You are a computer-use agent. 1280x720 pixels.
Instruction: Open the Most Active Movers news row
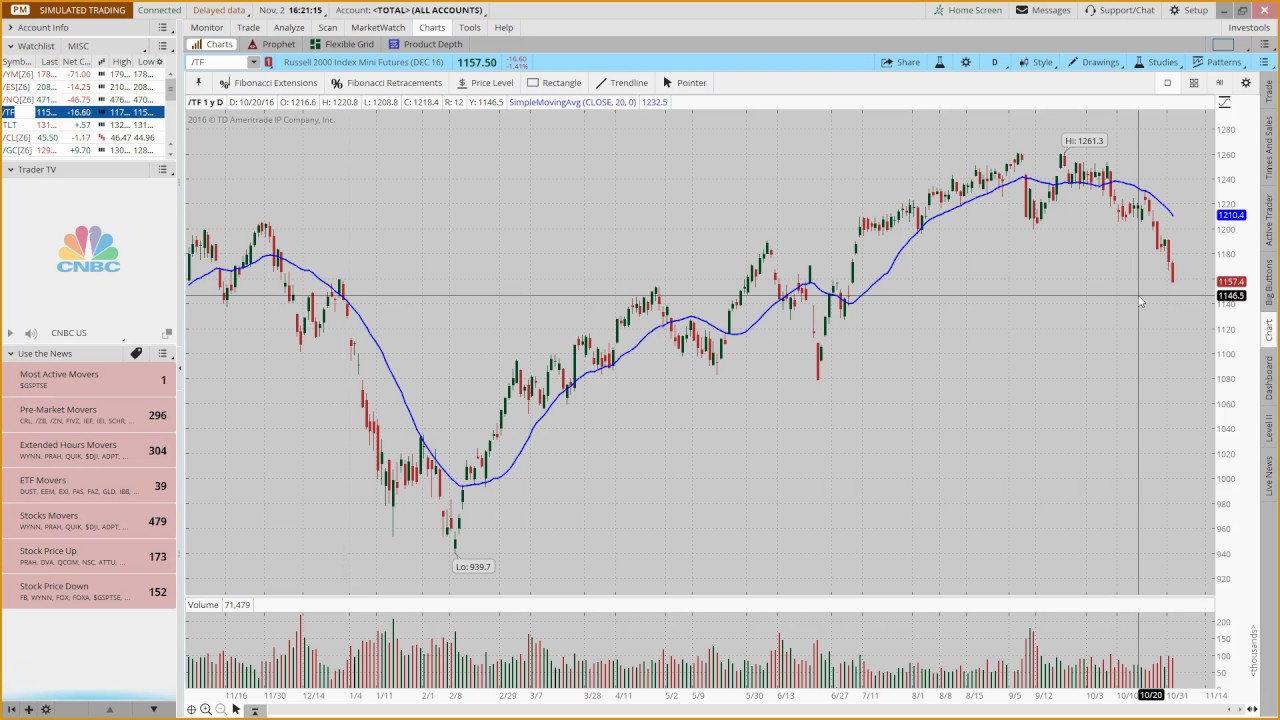pos(88,379)
